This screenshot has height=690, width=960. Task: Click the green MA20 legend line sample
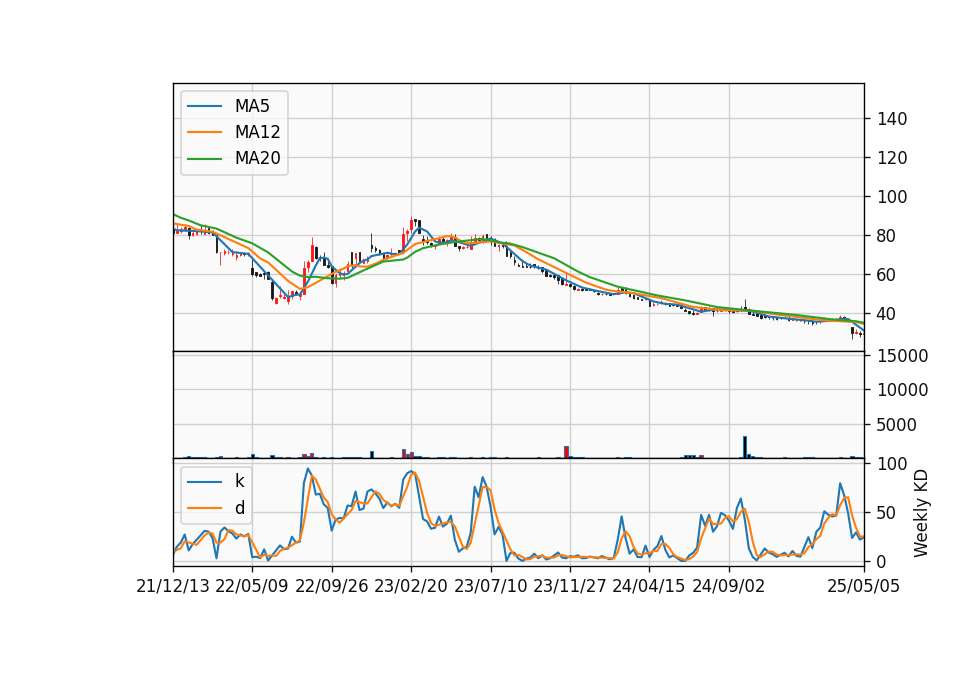204,159
